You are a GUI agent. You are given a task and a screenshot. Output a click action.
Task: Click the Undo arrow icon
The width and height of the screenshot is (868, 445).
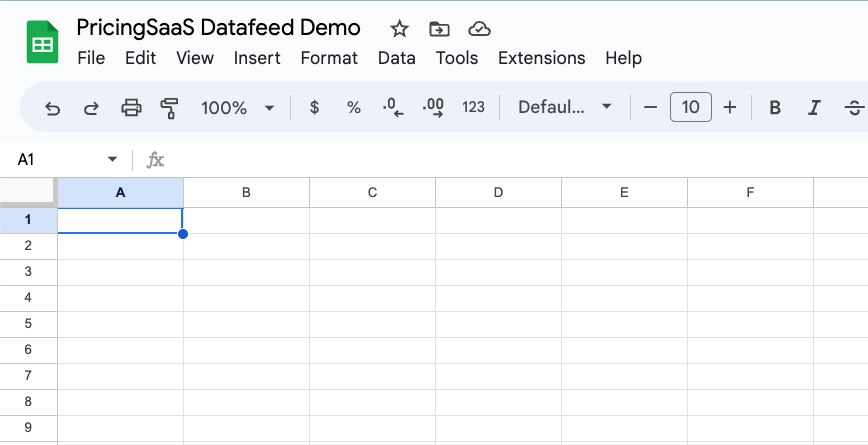click(53, 107)
